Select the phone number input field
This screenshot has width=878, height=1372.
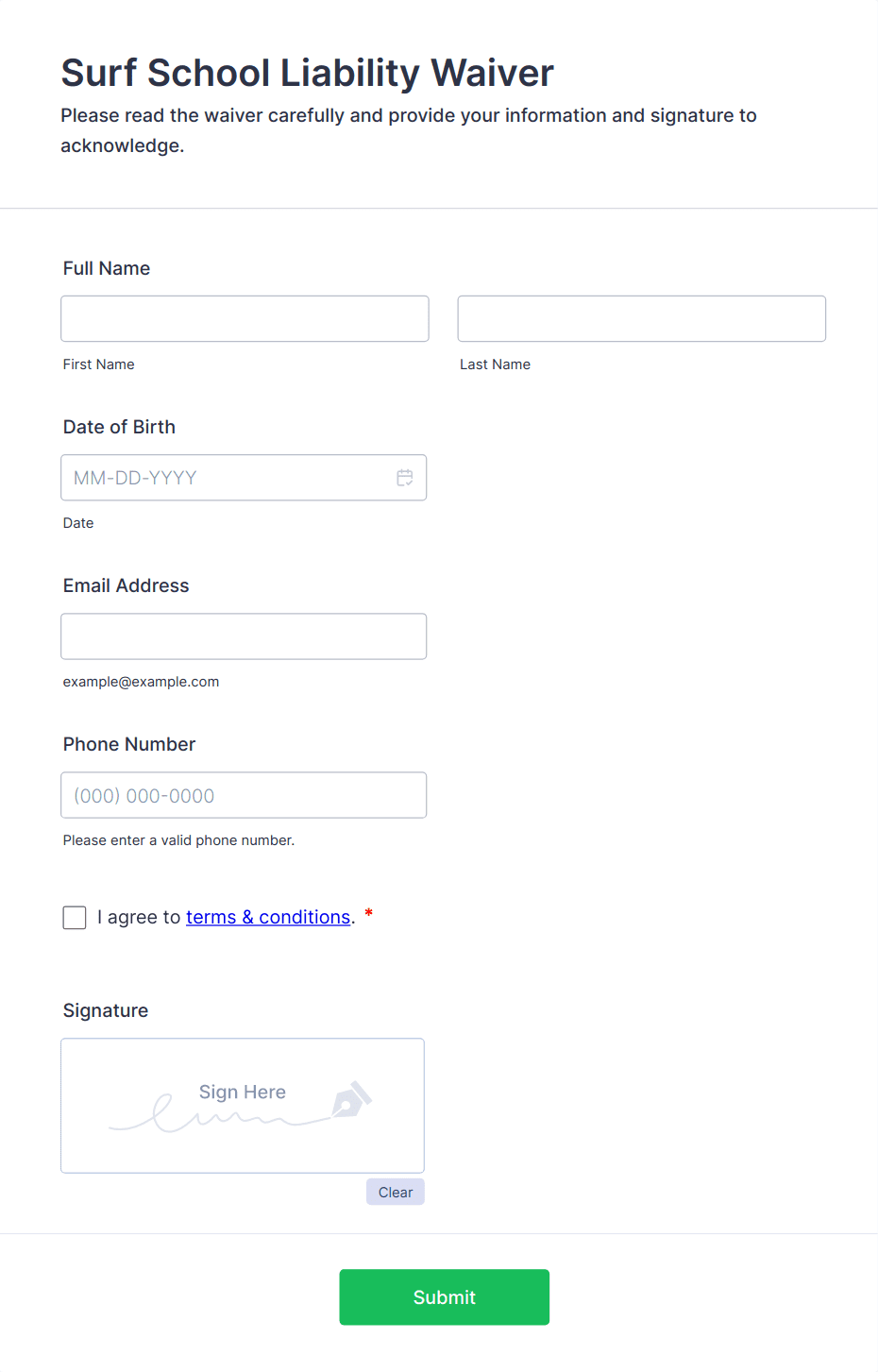pyautogui.click(x=244, y=795)
